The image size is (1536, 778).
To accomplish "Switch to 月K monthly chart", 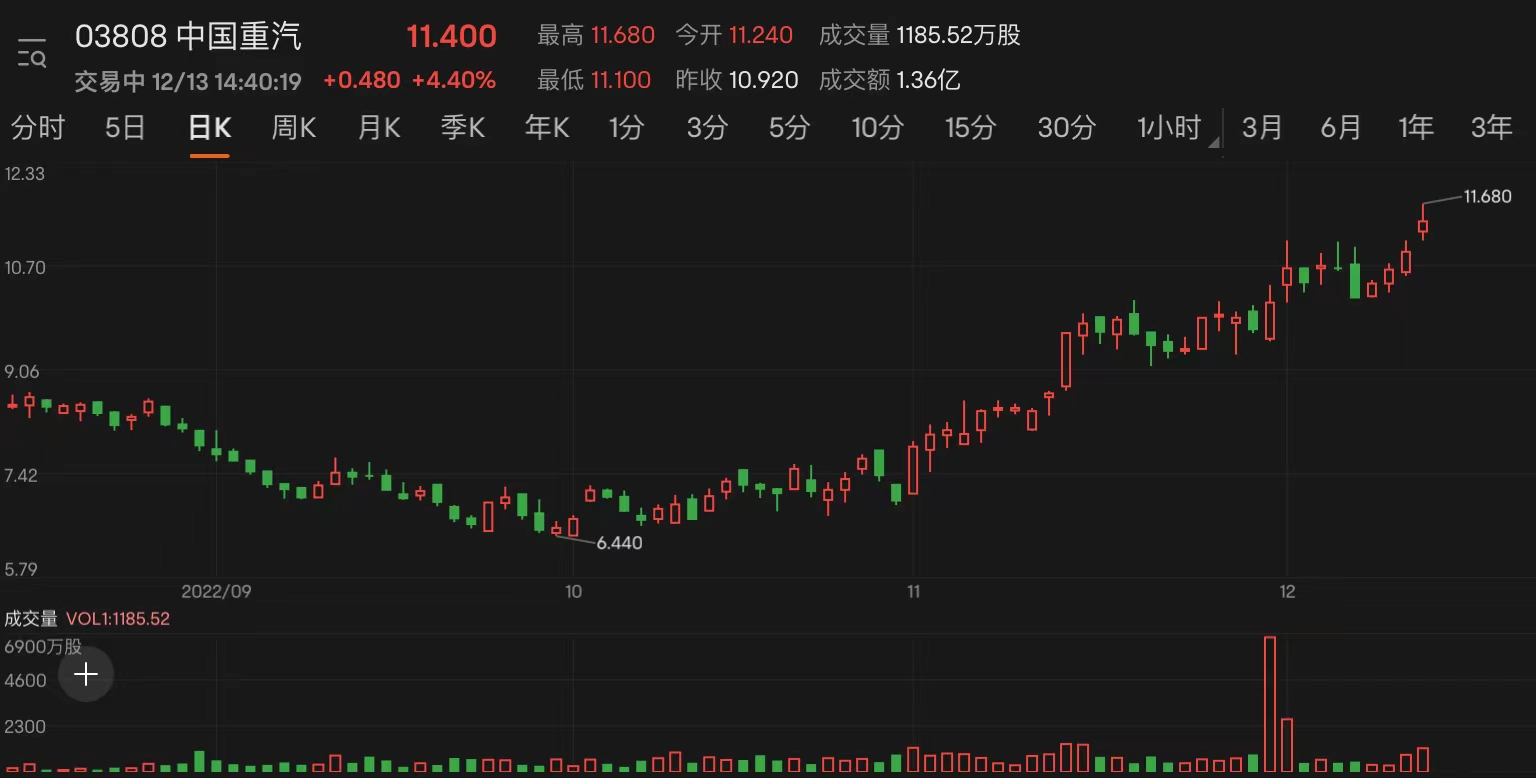I will tap(379, 128).
